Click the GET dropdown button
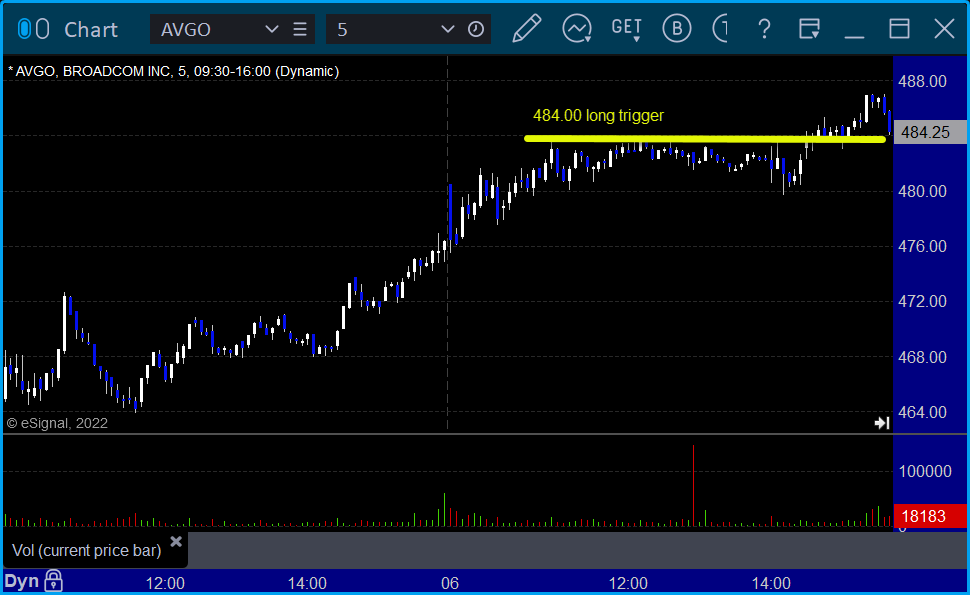The height and width of the screenshot is (595, 970). coord(627,29)
